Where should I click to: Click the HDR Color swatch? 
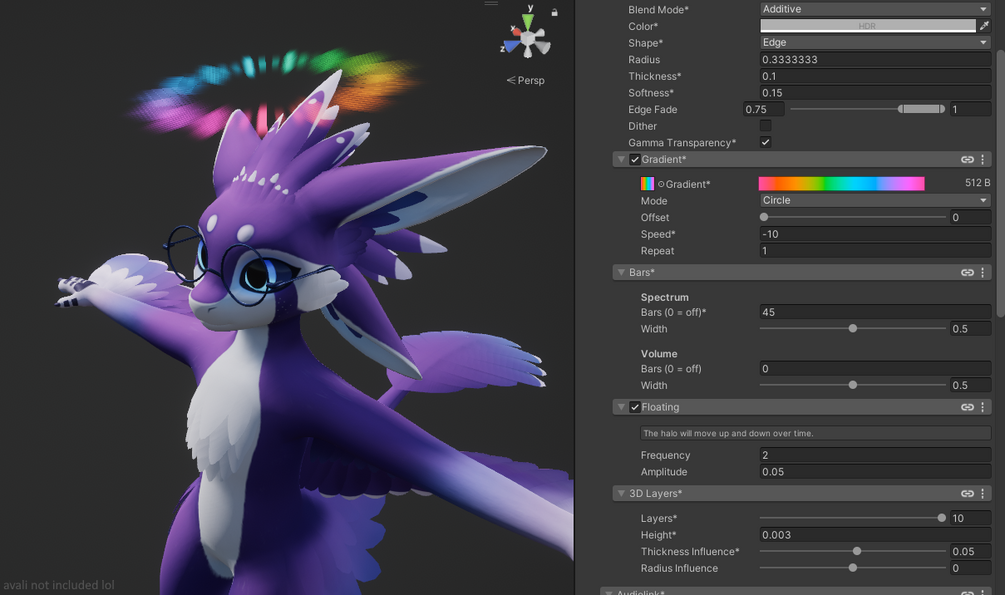click(x=868, y=26)
